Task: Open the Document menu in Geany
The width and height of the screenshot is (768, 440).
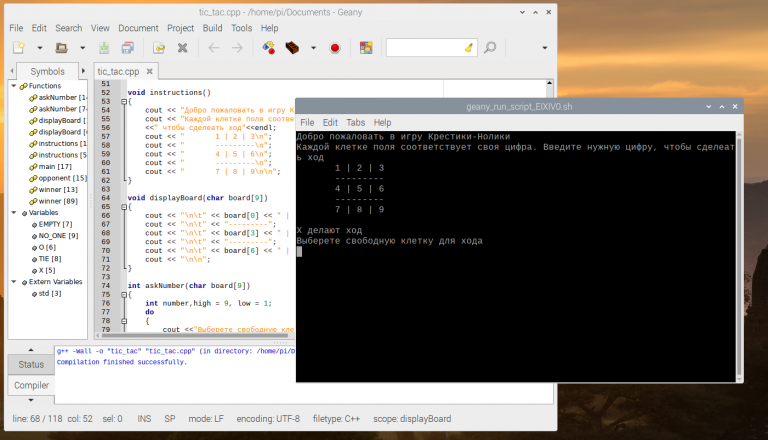Action: (138, 28)
